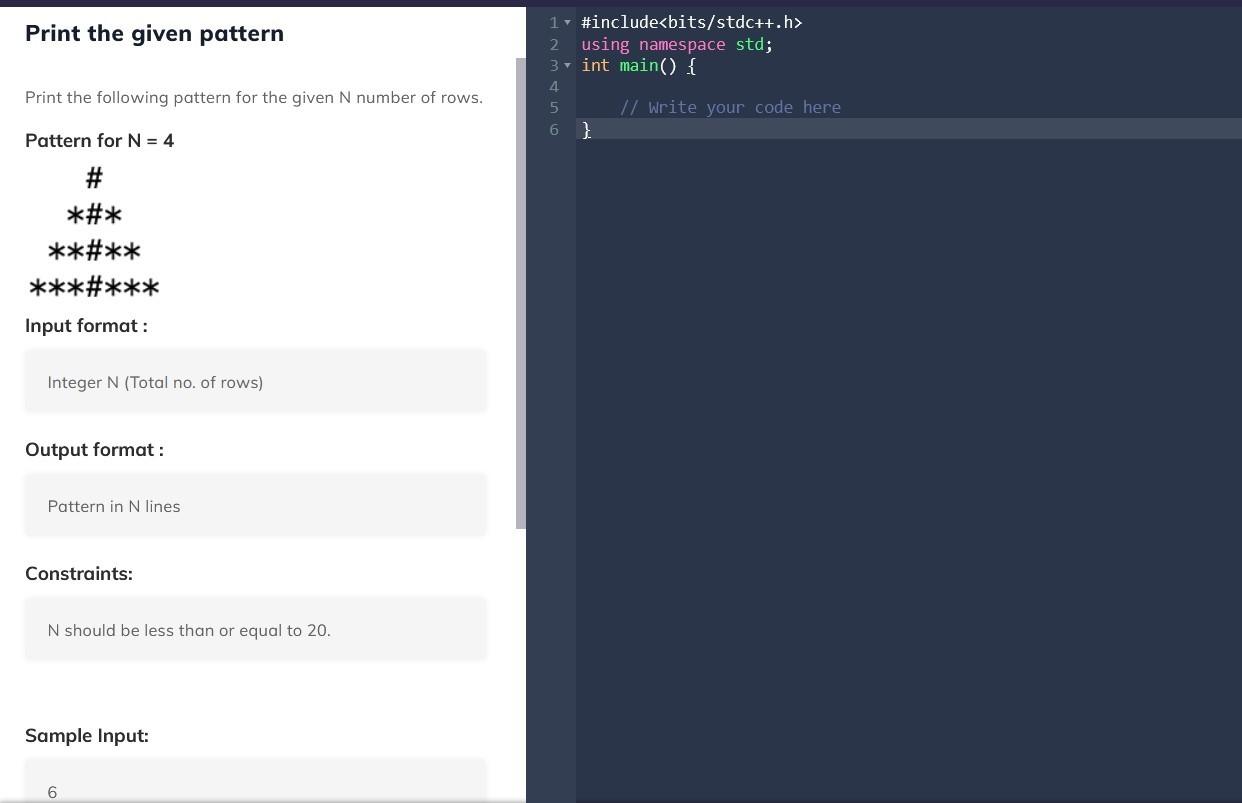1242x803 pixels.
Task: Click the 'Input format :' heading
Action: [x=86, y=325]
